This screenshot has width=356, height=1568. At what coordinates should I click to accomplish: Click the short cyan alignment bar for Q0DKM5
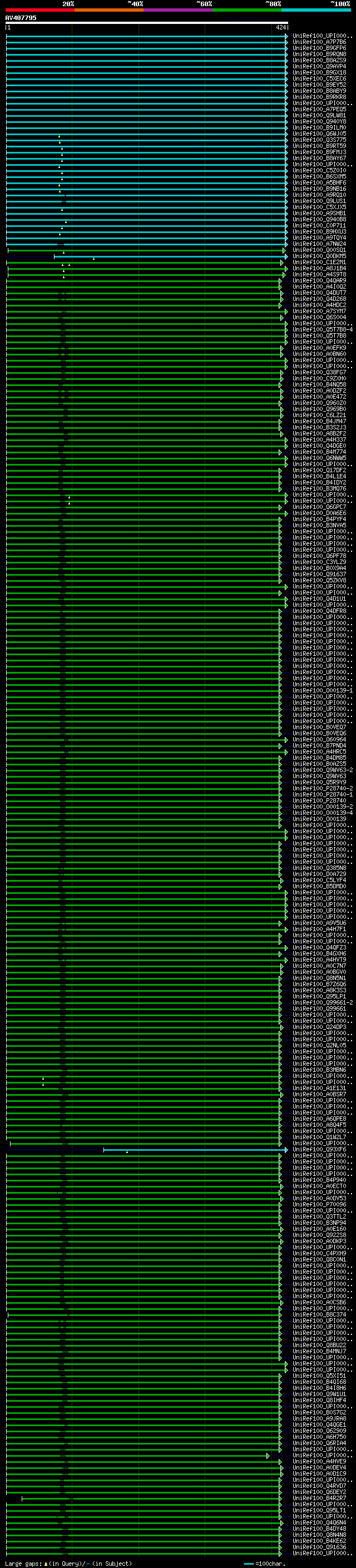coord(171,257)
